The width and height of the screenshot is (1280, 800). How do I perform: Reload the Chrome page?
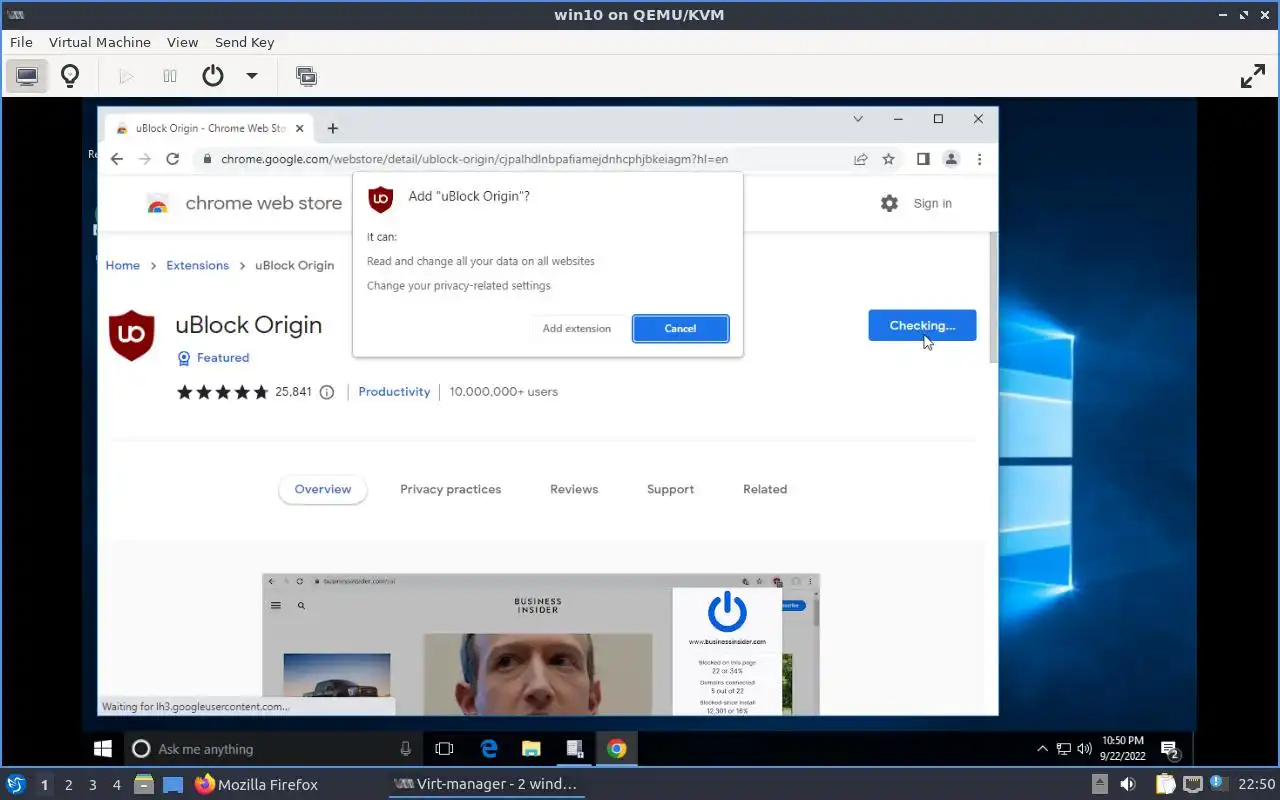(x=172, y=159)
